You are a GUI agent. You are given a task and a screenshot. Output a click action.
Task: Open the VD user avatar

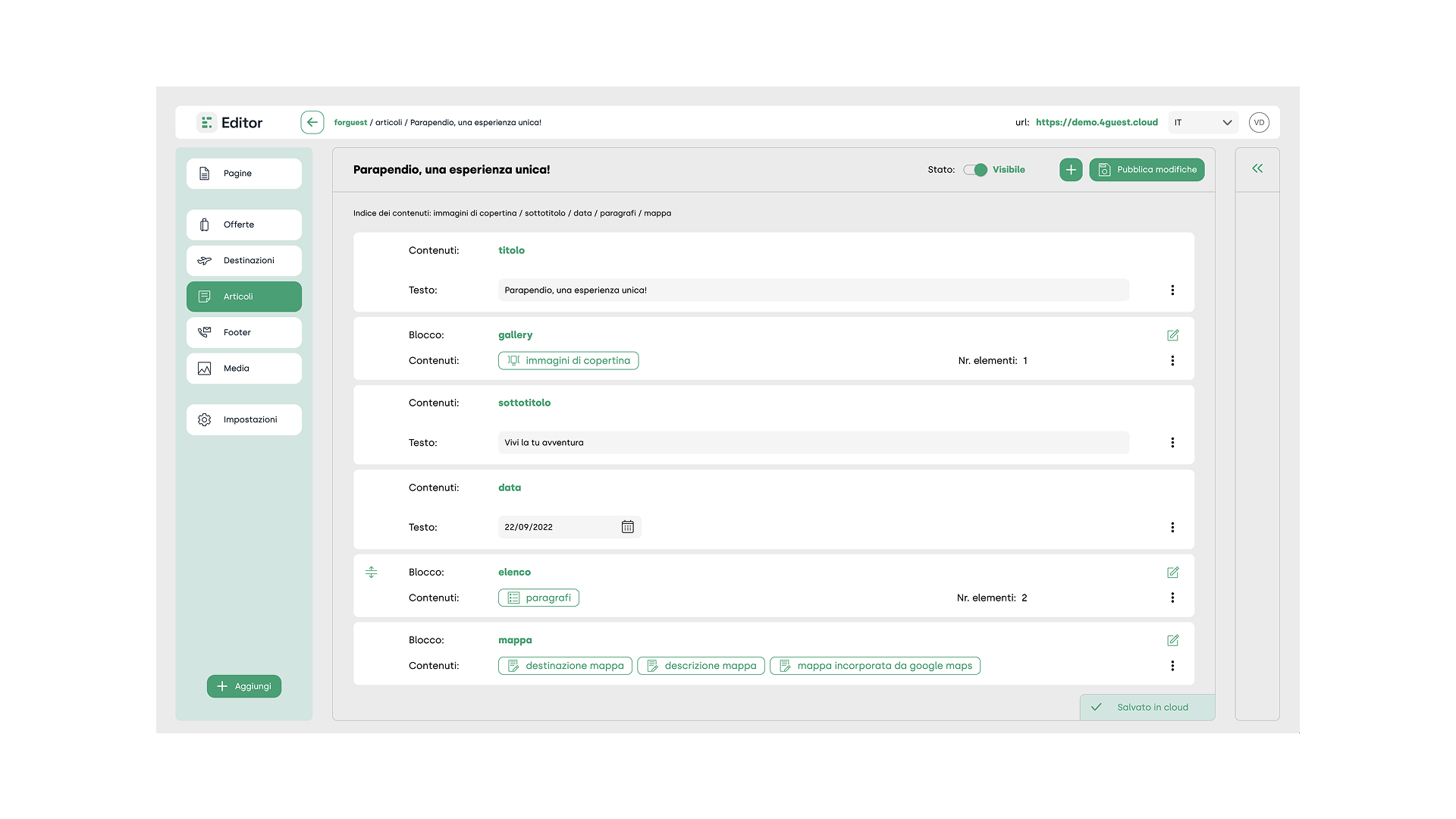pos(1259,122)
